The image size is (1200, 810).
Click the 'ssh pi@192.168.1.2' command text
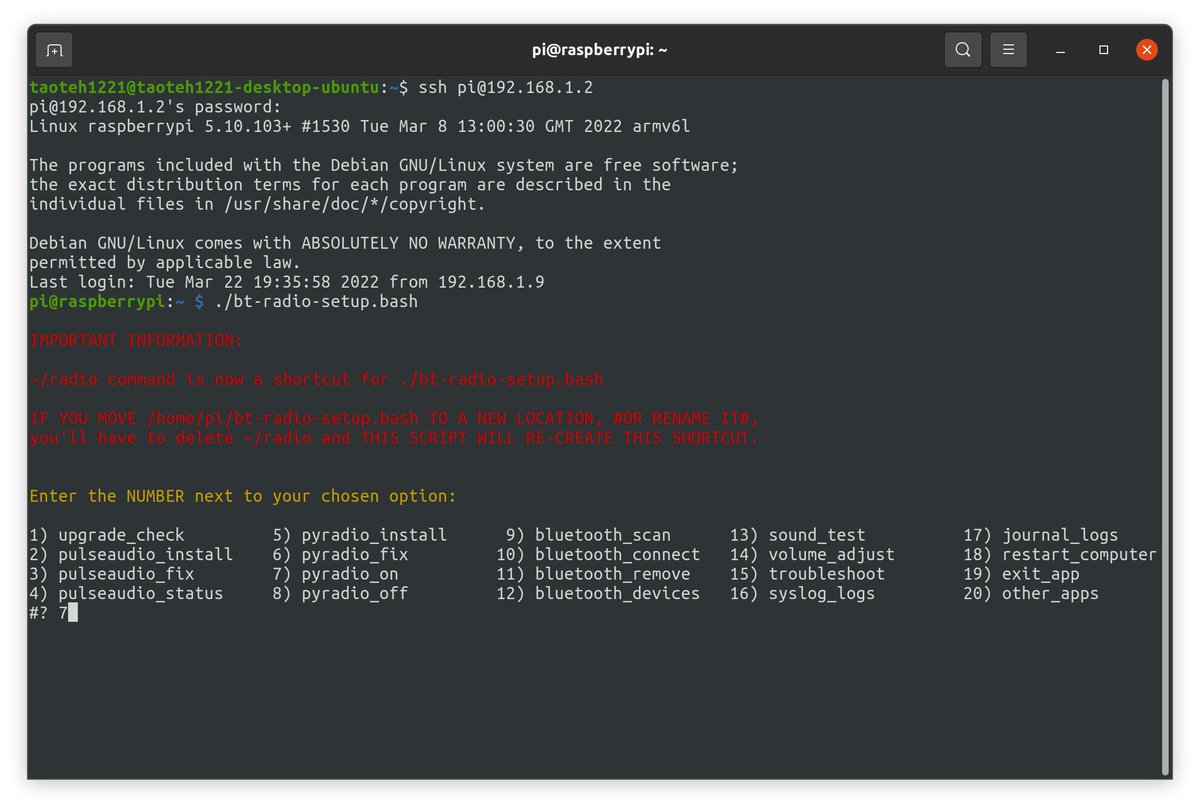(506, 88)
